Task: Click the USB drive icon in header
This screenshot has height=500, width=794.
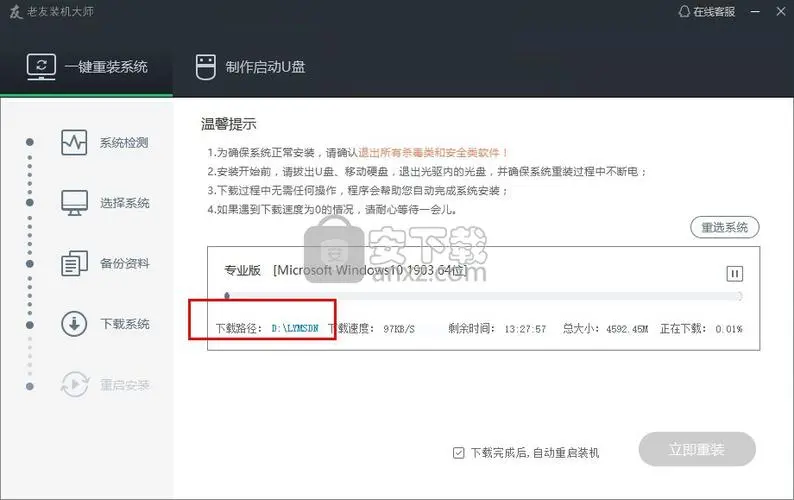Action: (x=206, y=67)
